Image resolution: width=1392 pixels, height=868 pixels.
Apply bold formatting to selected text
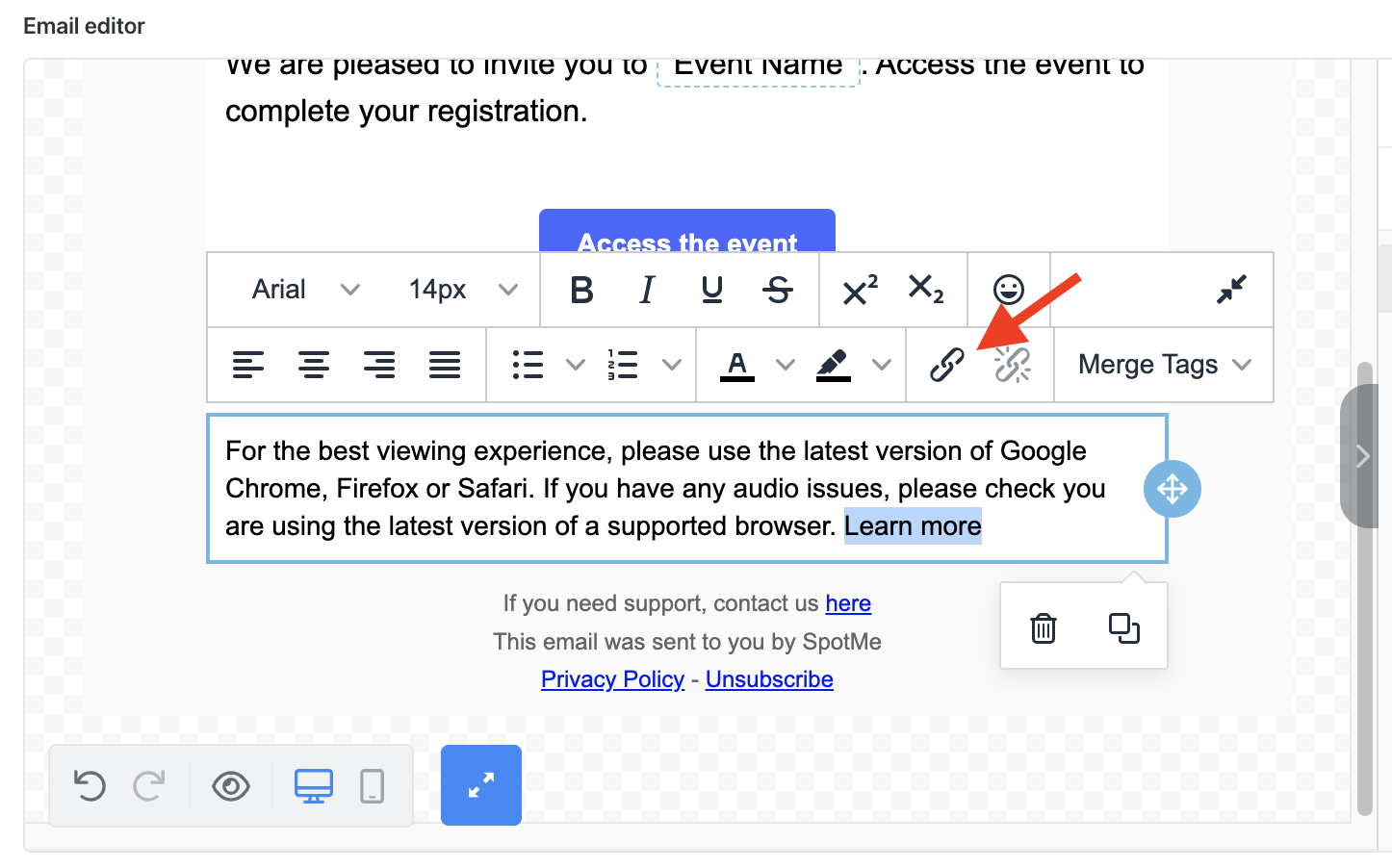581,290
